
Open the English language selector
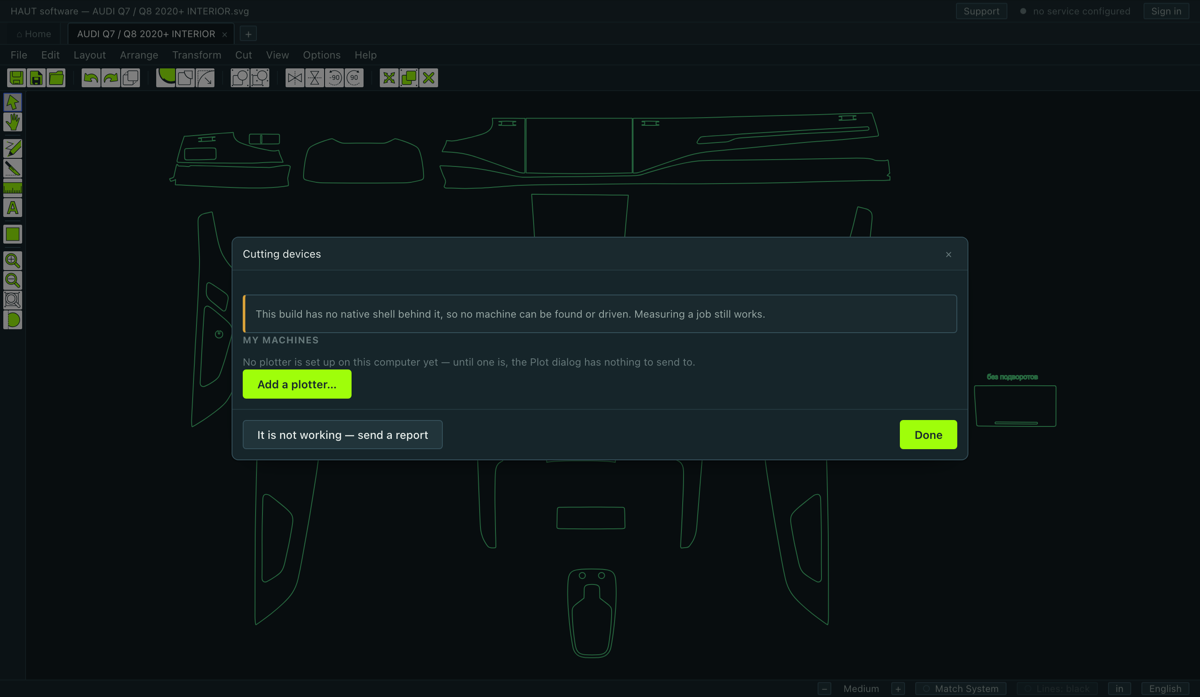[x=1165, y=688]
